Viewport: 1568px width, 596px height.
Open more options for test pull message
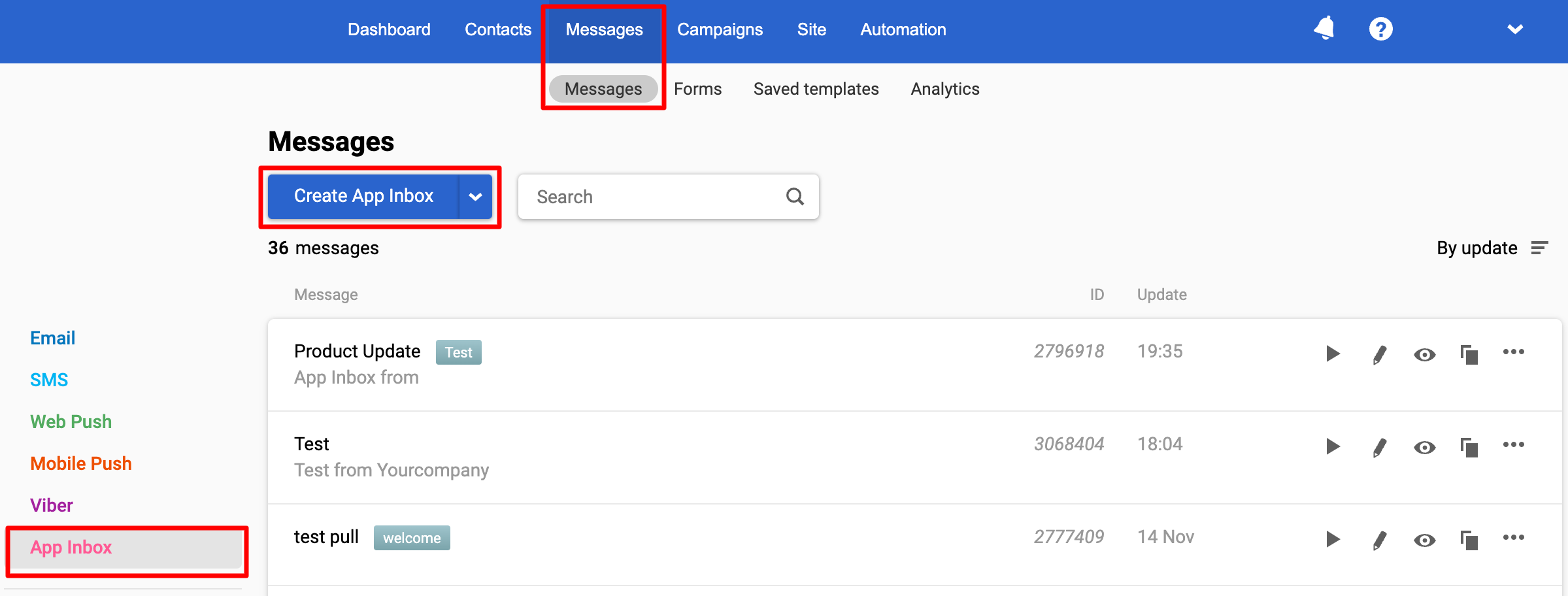pos(1513,538)
